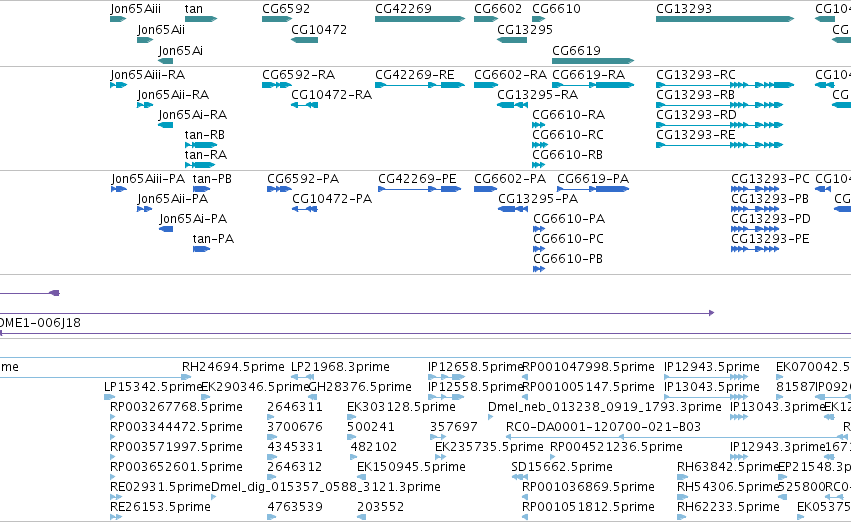Screen dimensions: 851x522
Task: Open protein label CG6602-PA
Action: (510, 179)
